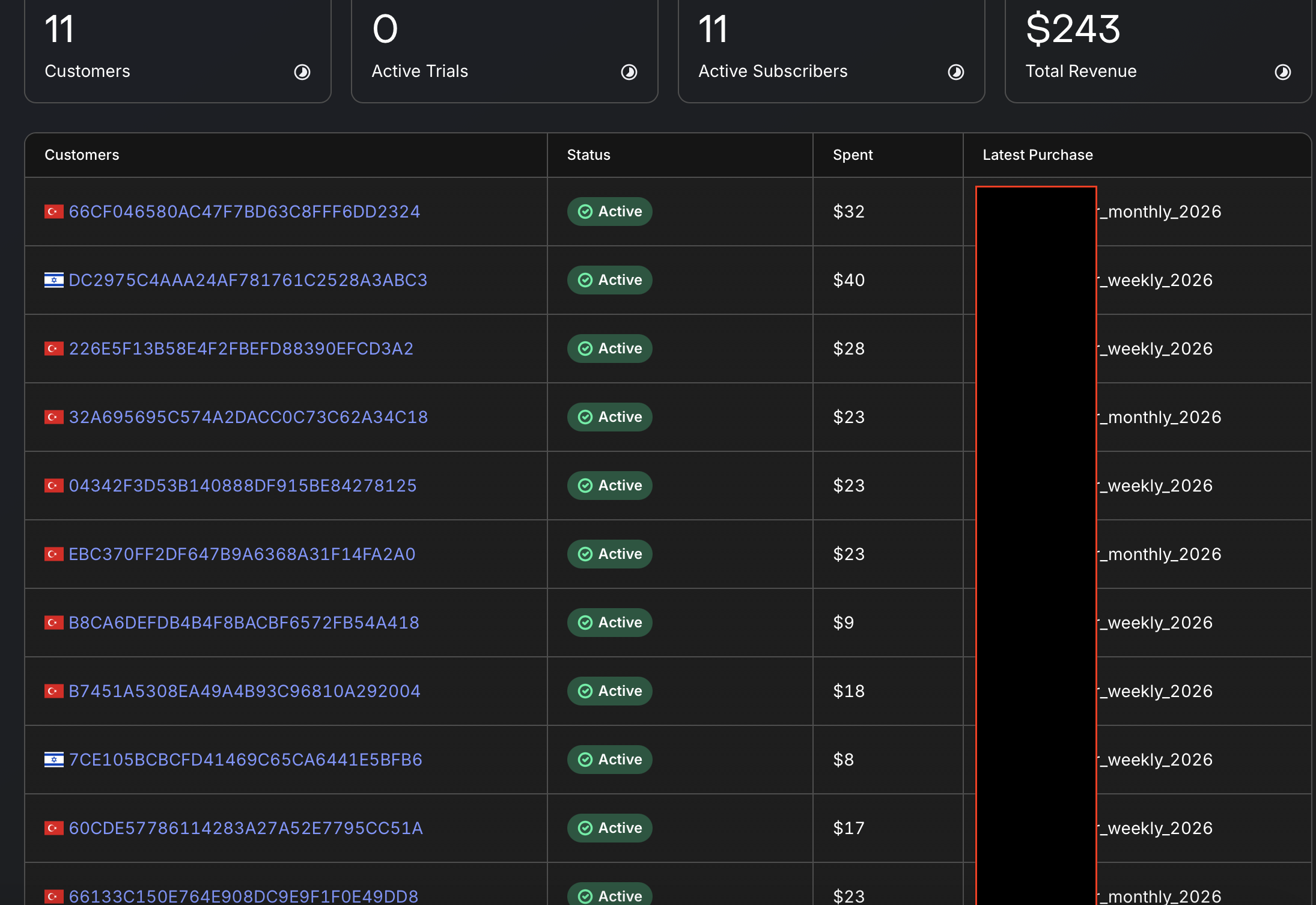1316x905 pixels.
Task: Click Active badge in the $18 row
Action: pyautogui.click(x=610, y=691)
